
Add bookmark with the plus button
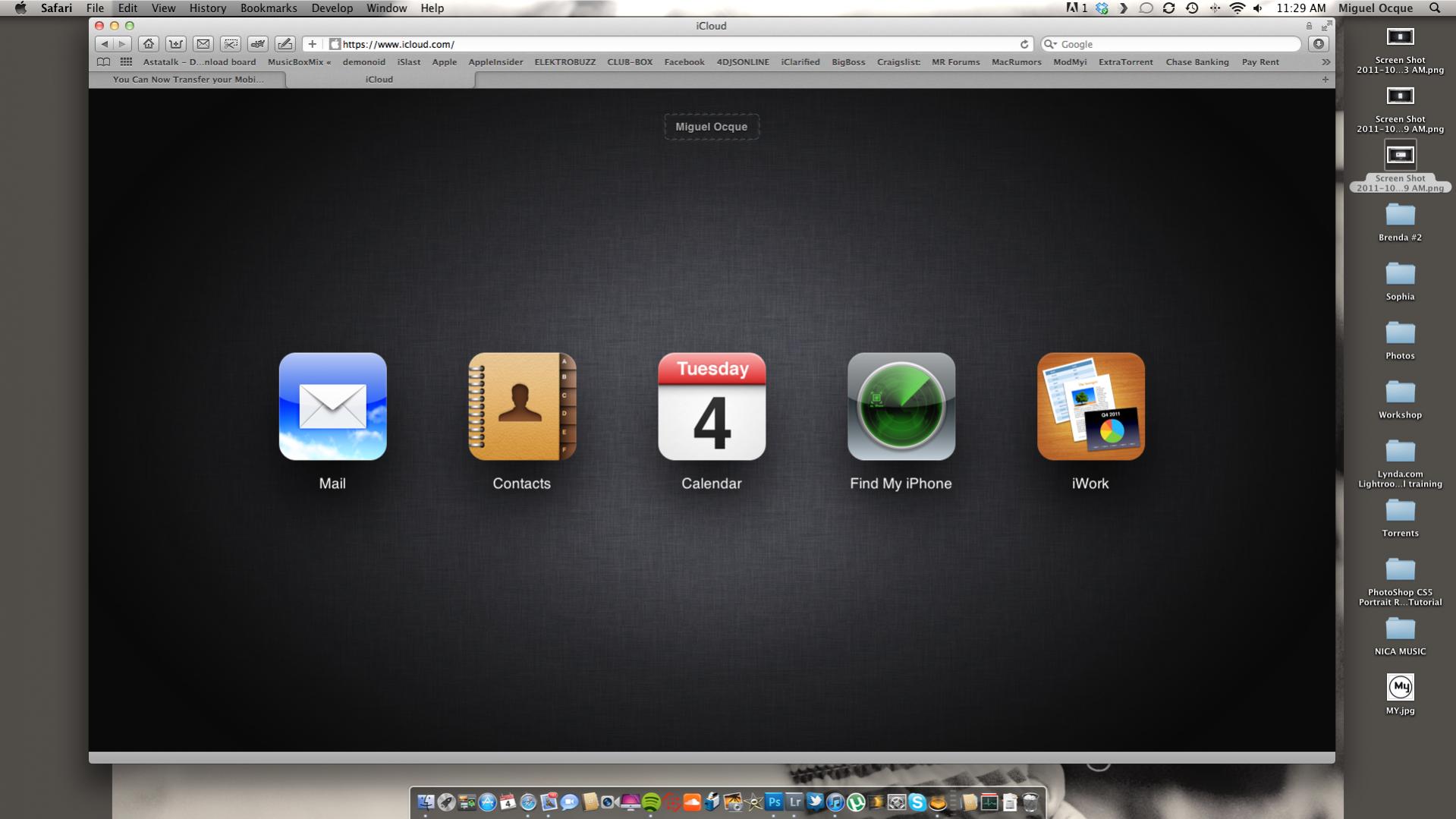tap(313, 44)
